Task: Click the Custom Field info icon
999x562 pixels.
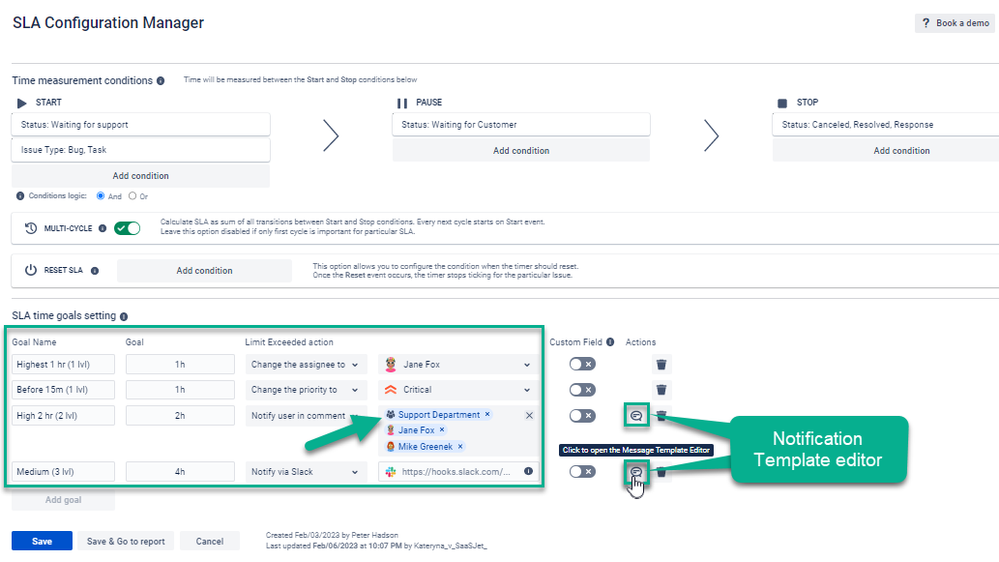Action: coord(610,342)
